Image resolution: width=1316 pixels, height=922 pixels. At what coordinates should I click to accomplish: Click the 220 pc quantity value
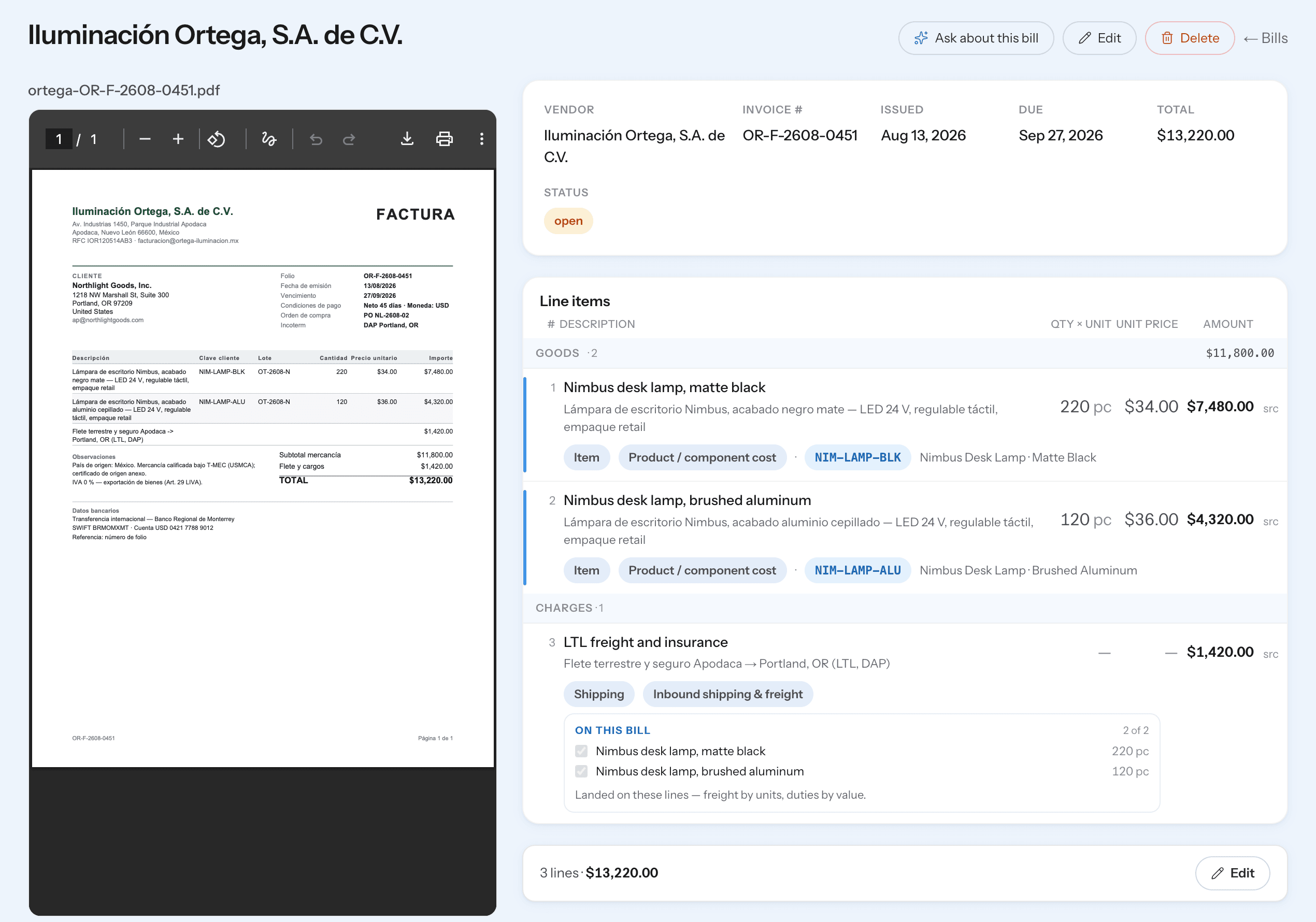click(x=1085, y=407)
